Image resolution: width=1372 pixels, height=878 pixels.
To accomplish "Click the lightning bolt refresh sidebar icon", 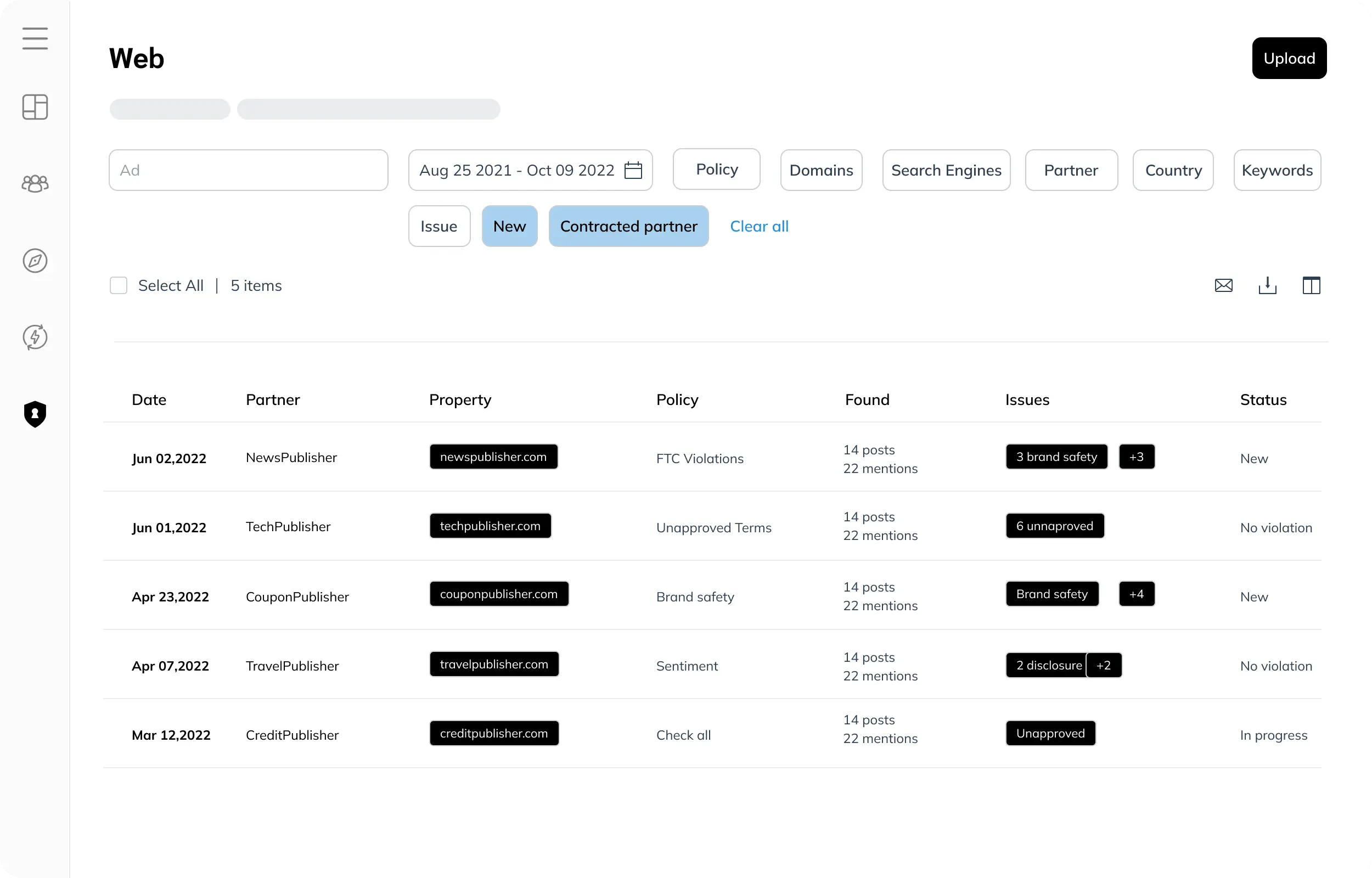I will [x=35, y=337].
